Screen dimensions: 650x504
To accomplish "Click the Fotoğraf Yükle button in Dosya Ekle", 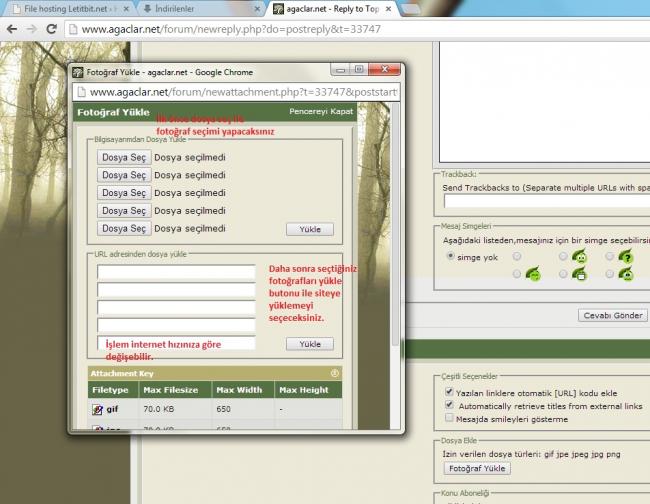I will (x=477, y=468).
